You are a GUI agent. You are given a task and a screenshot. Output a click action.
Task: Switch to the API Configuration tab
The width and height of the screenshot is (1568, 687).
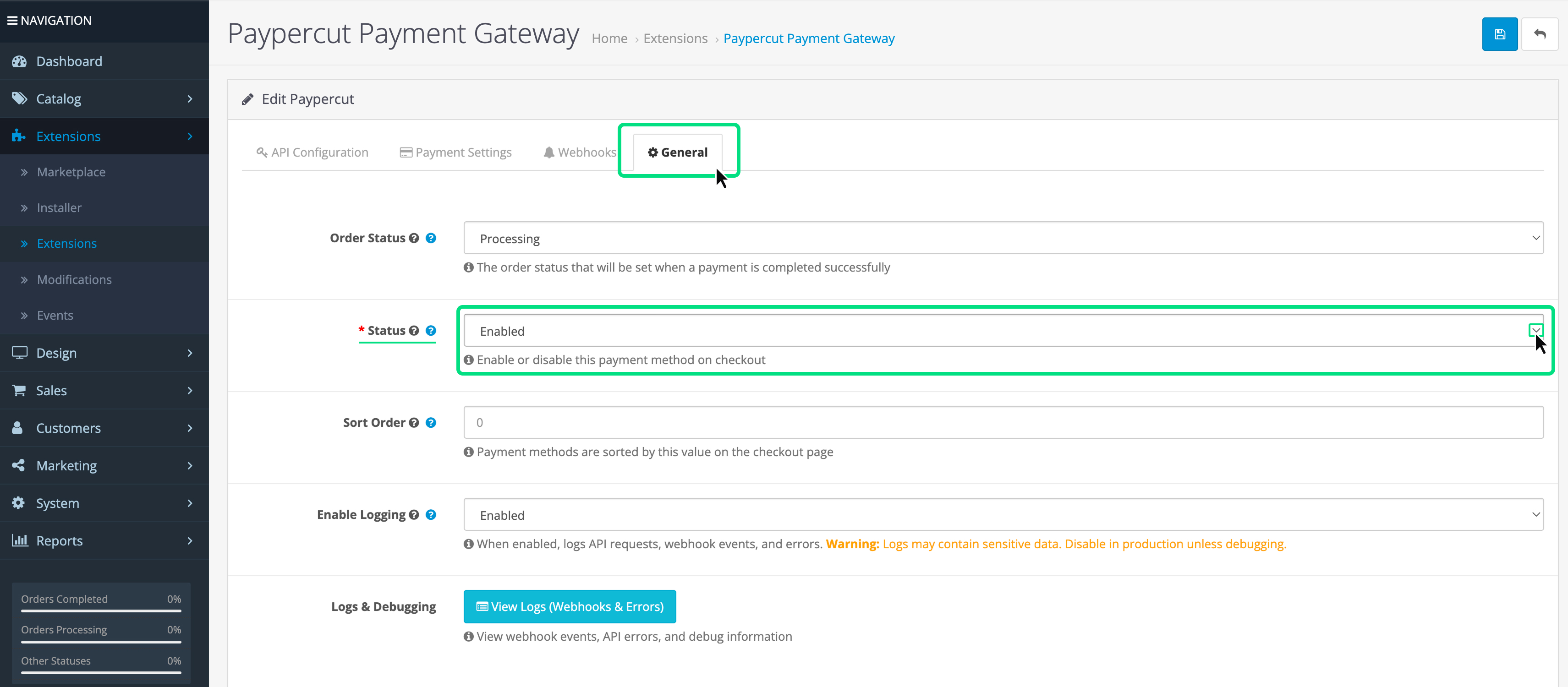pos(312,152)
